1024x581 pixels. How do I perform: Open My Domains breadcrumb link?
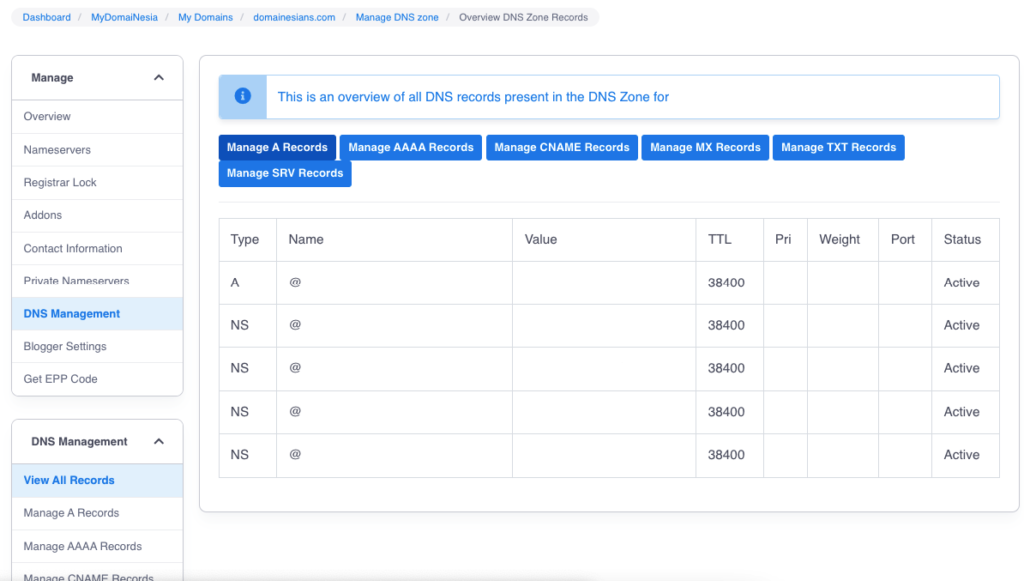coord(205,17)
